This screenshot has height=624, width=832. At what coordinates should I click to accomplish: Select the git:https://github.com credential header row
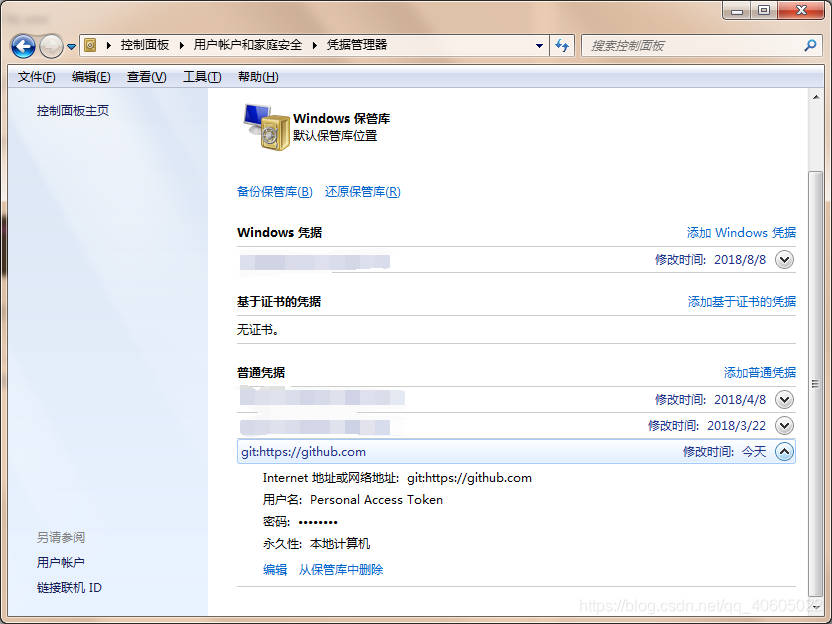(516, 452)
